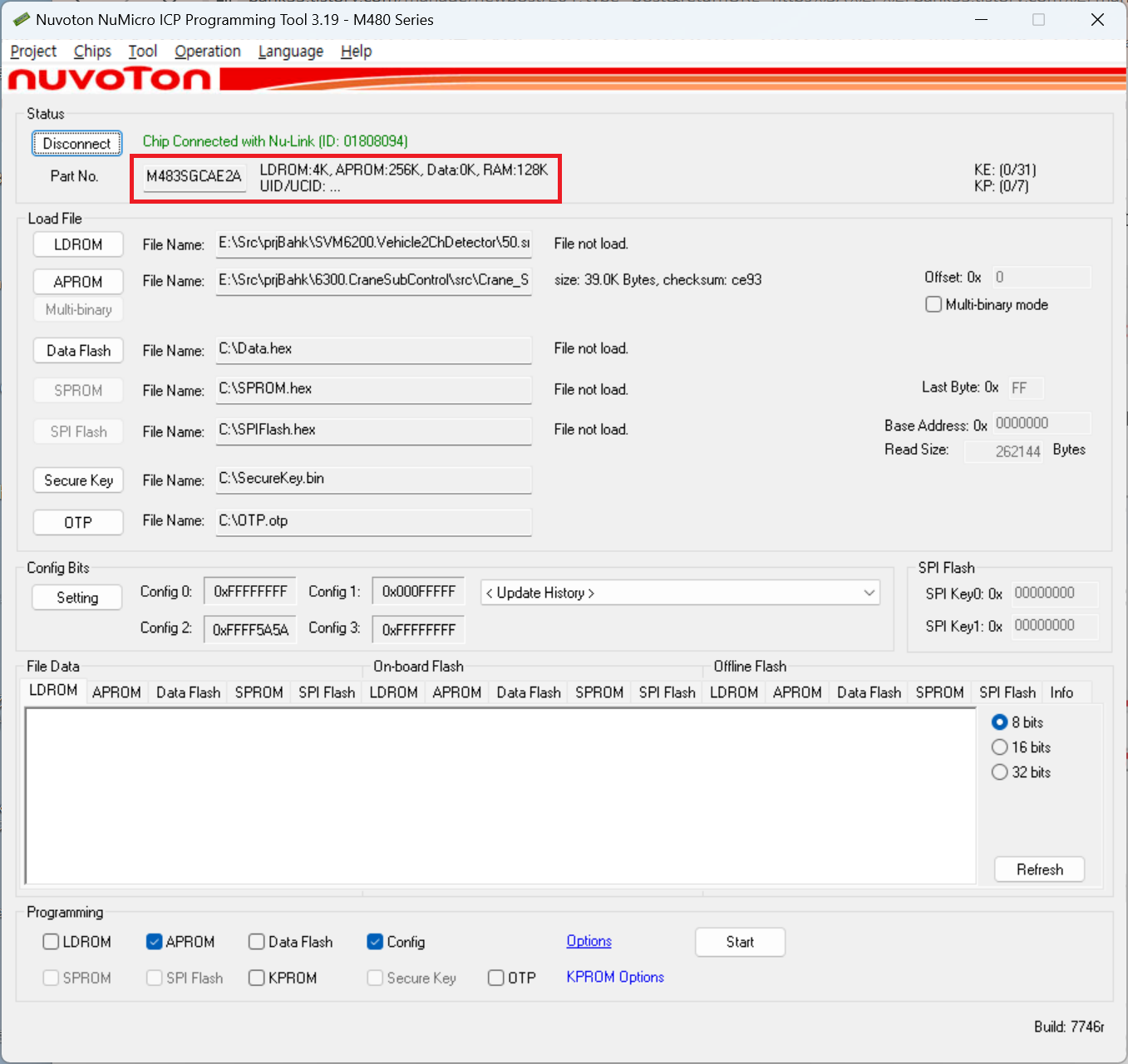Click the Nuvoton app icon in title bar
Viewport: 1128px width, 1064px height.
(x=22, y=19)
